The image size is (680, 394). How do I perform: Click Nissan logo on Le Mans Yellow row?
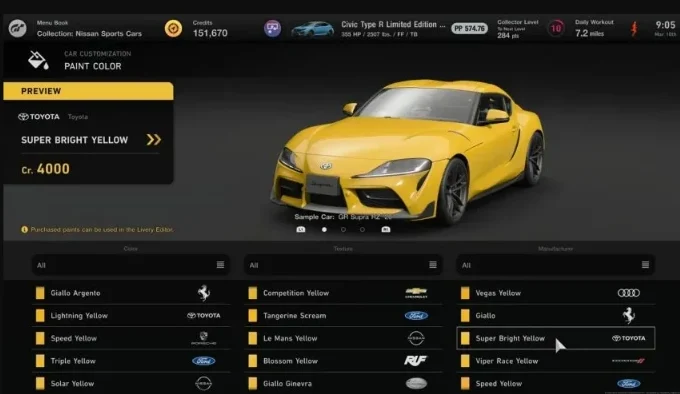(416, 338)
